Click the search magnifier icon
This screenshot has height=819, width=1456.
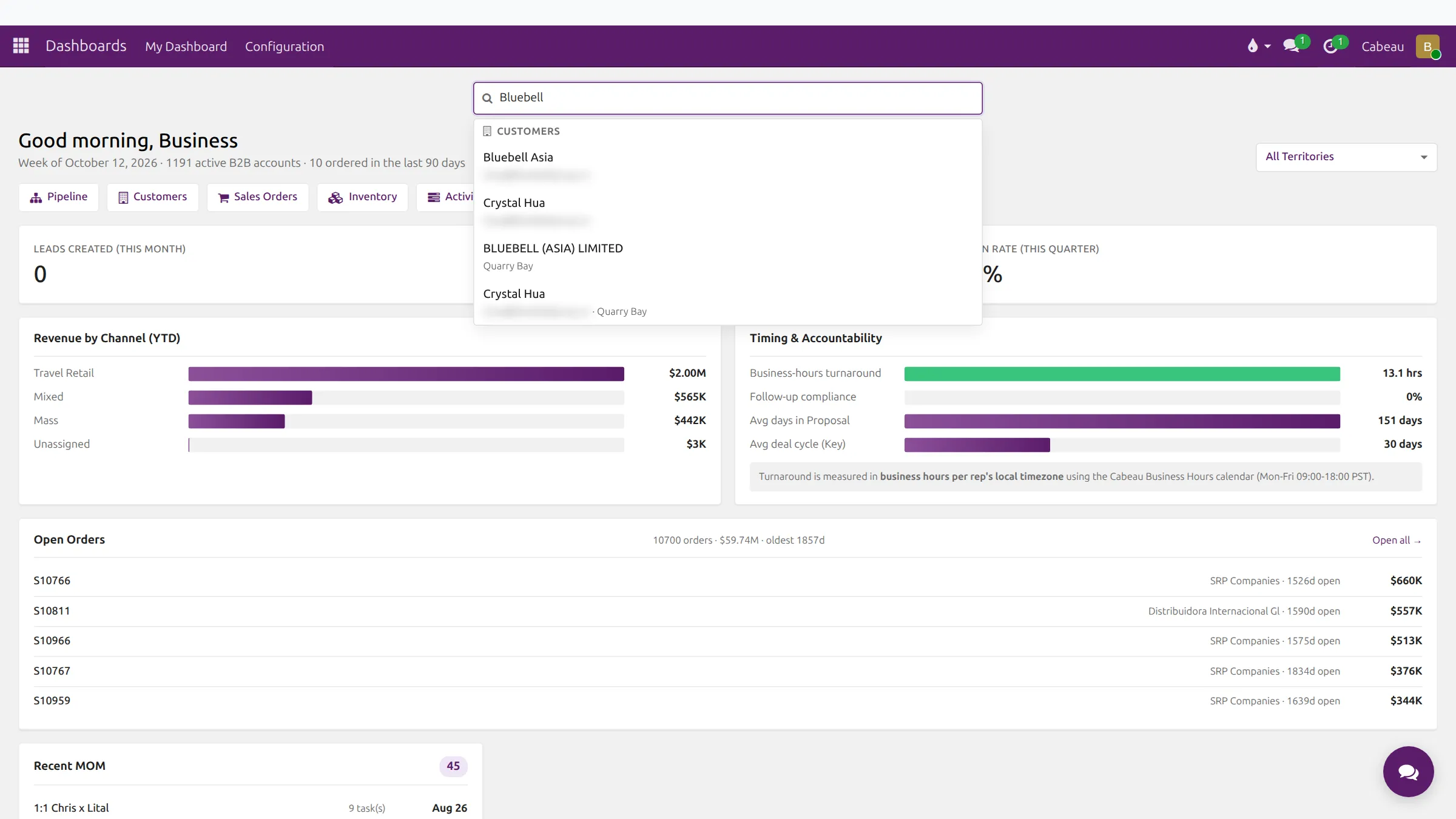pos(487,98)
